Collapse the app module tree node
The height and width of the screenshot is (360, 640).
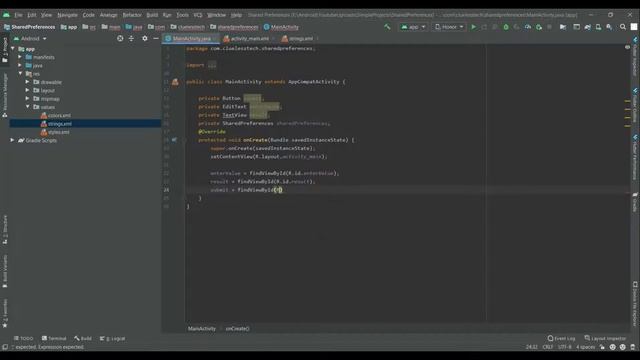pyautogui.click(x=13, y=49)
